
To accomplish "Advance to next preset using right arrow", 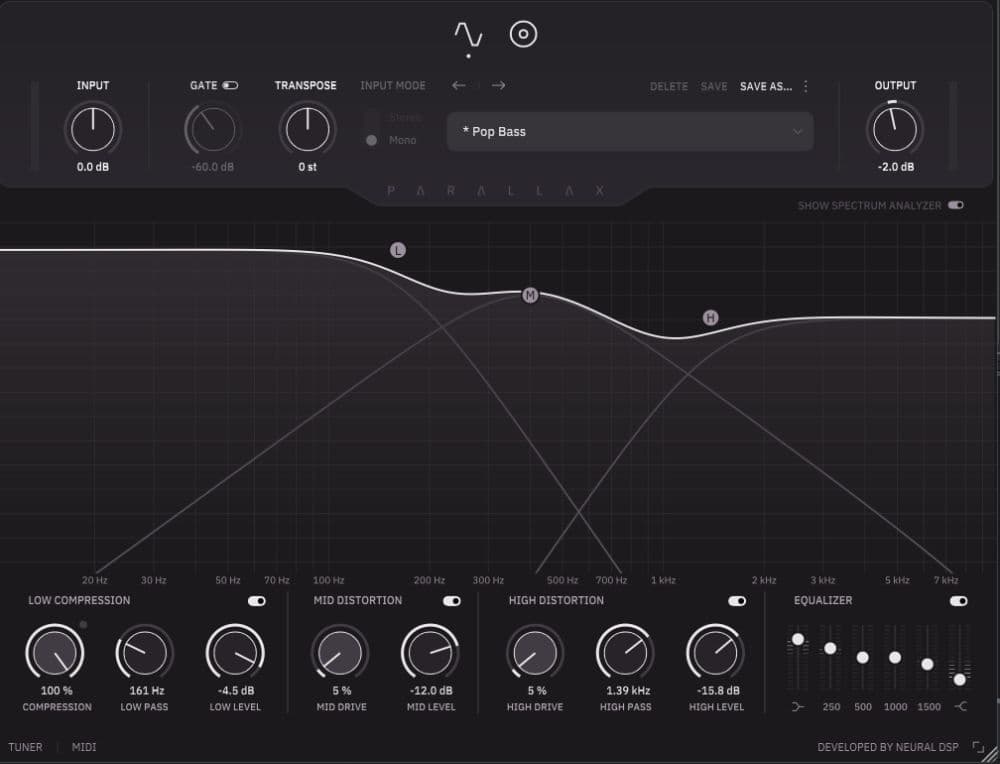I will point(497,86).
